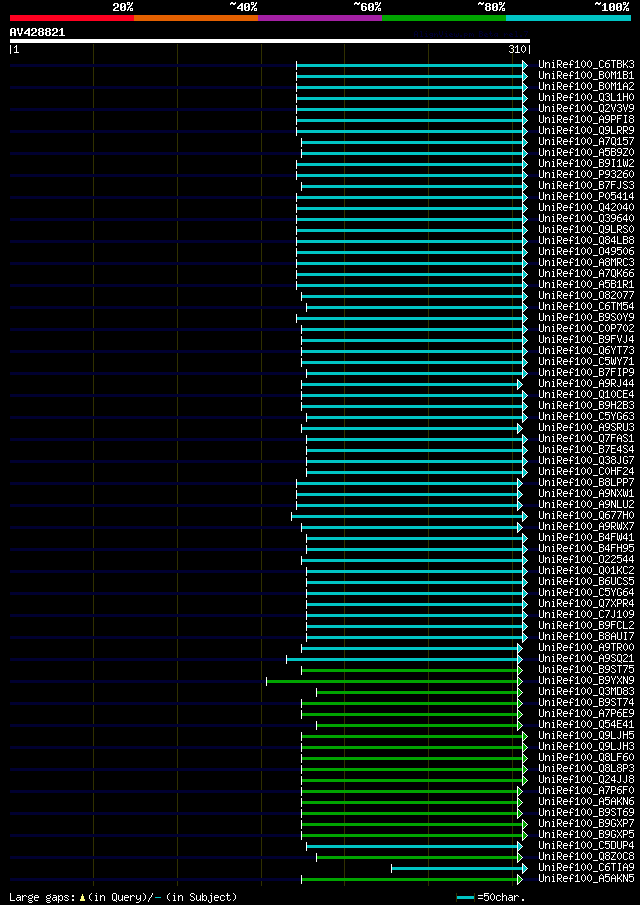Click the 310 end position label
This screenshot has height=905, width=640.
click(x=519, y=50)
